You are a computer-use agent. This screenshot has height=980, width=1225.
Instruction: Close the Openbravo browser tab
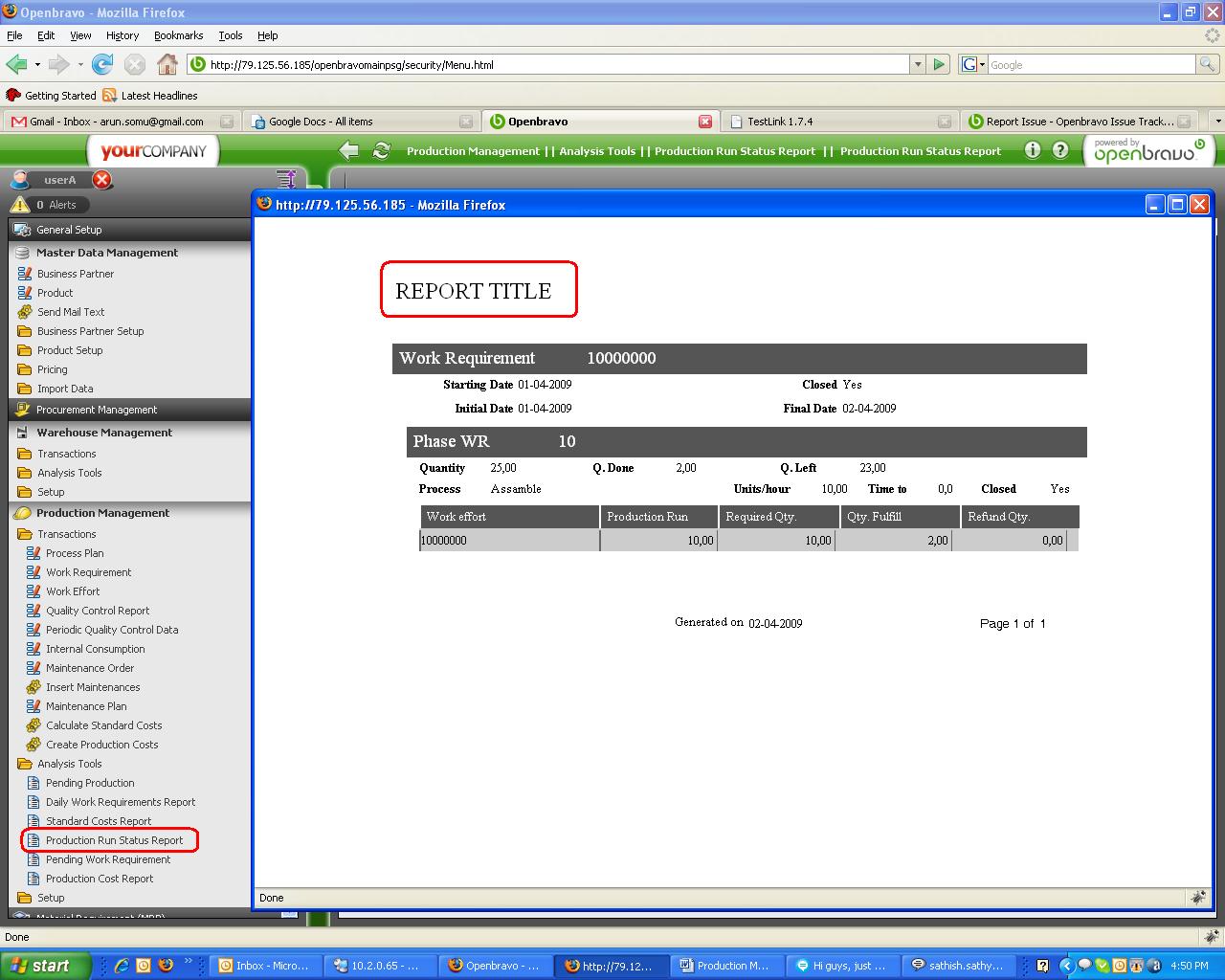coord(705,122)
